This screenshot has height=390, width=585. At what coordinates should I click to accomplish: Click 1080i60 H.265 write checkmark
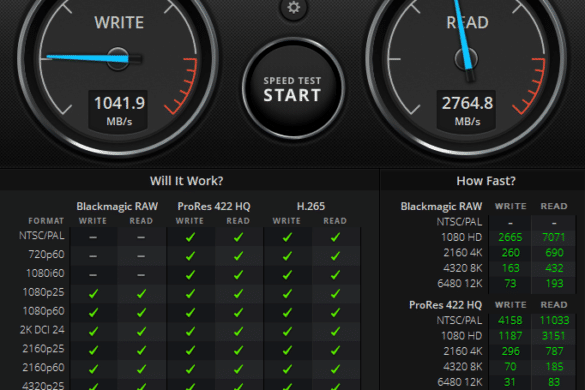pyautogui.click(x=287, y=275)
